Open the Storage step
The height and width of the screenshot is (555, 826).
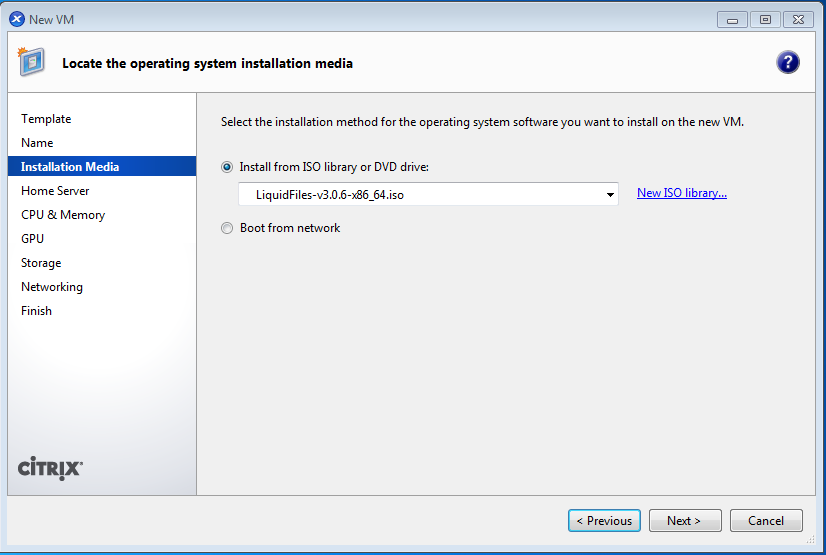pos(41,263)
